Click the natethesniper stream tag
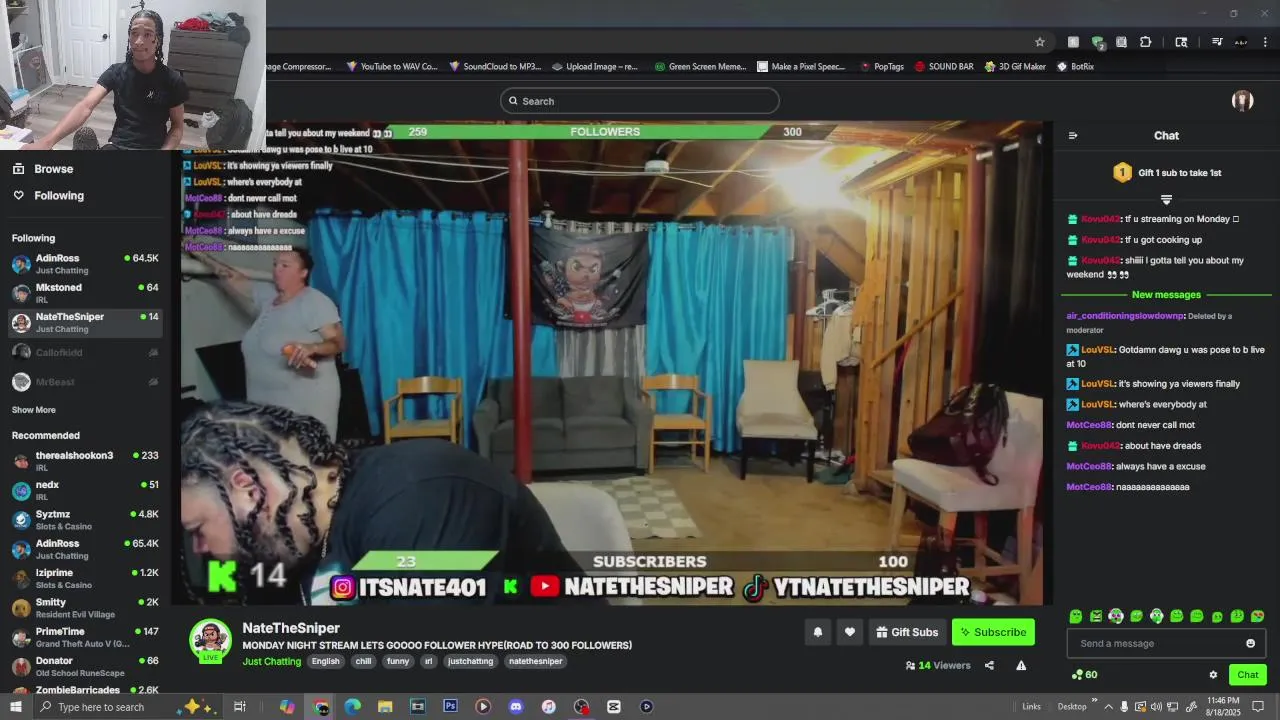The width and height of the screenshot is (1280, 720). point(535,661)
